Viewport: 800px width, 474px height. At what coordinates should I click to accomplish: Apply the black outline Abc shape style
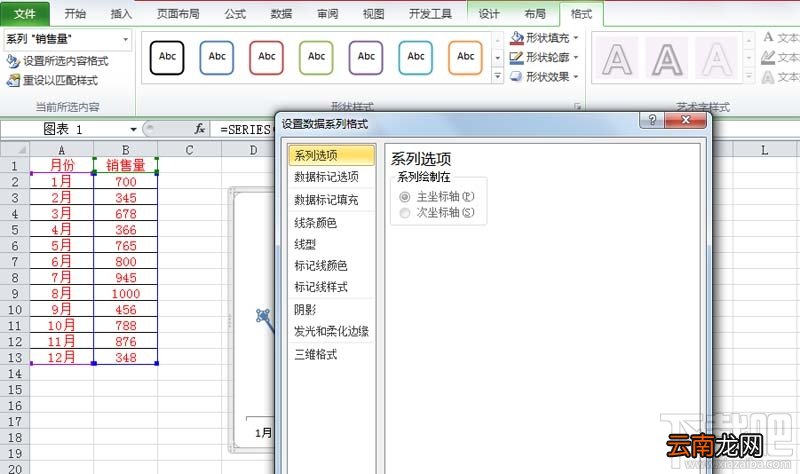pos(167,58)
